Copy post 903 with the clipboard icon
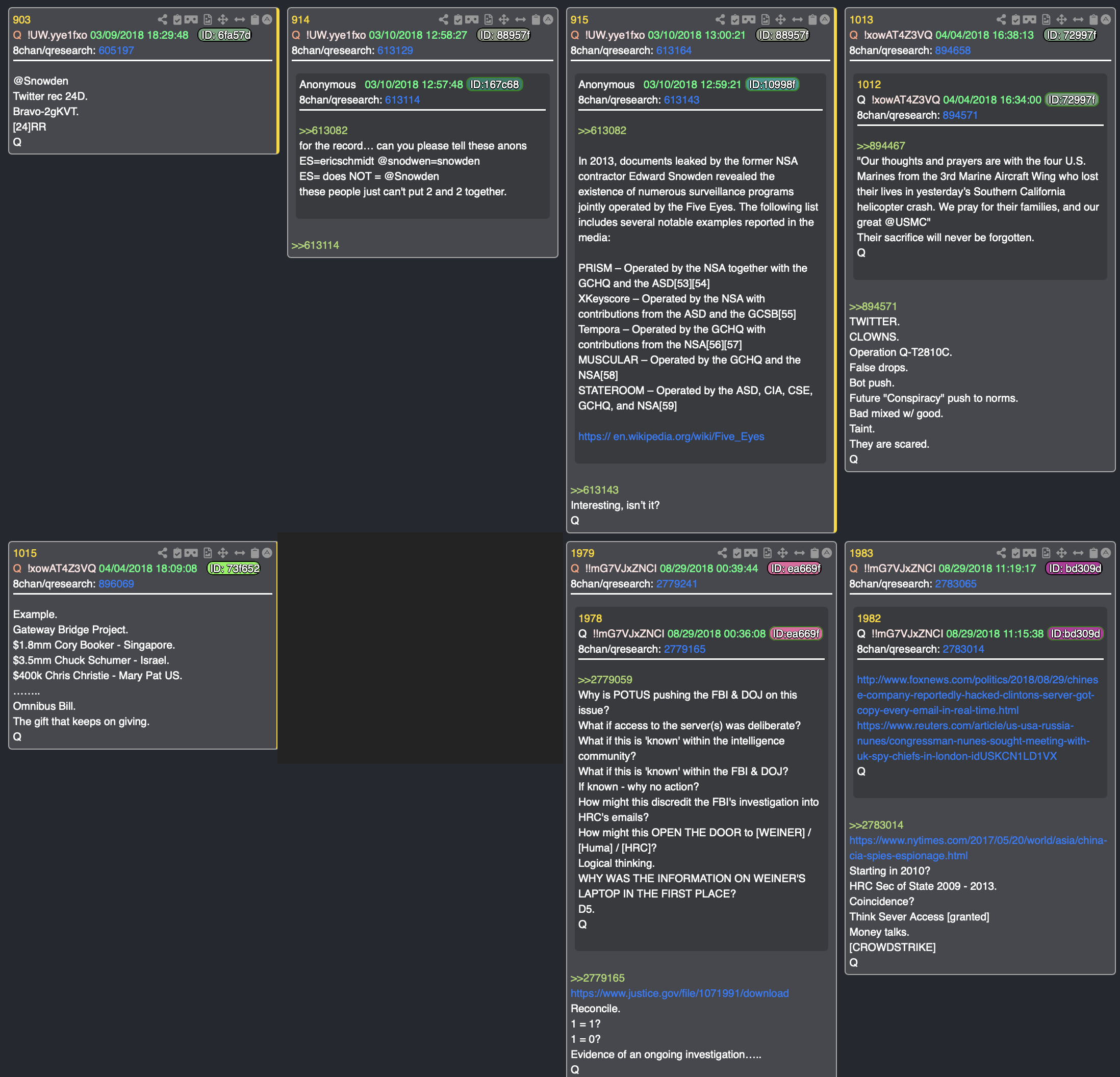Image resolution: width=1120 pixels, height=1077 pixels. [x=255, y=20]
